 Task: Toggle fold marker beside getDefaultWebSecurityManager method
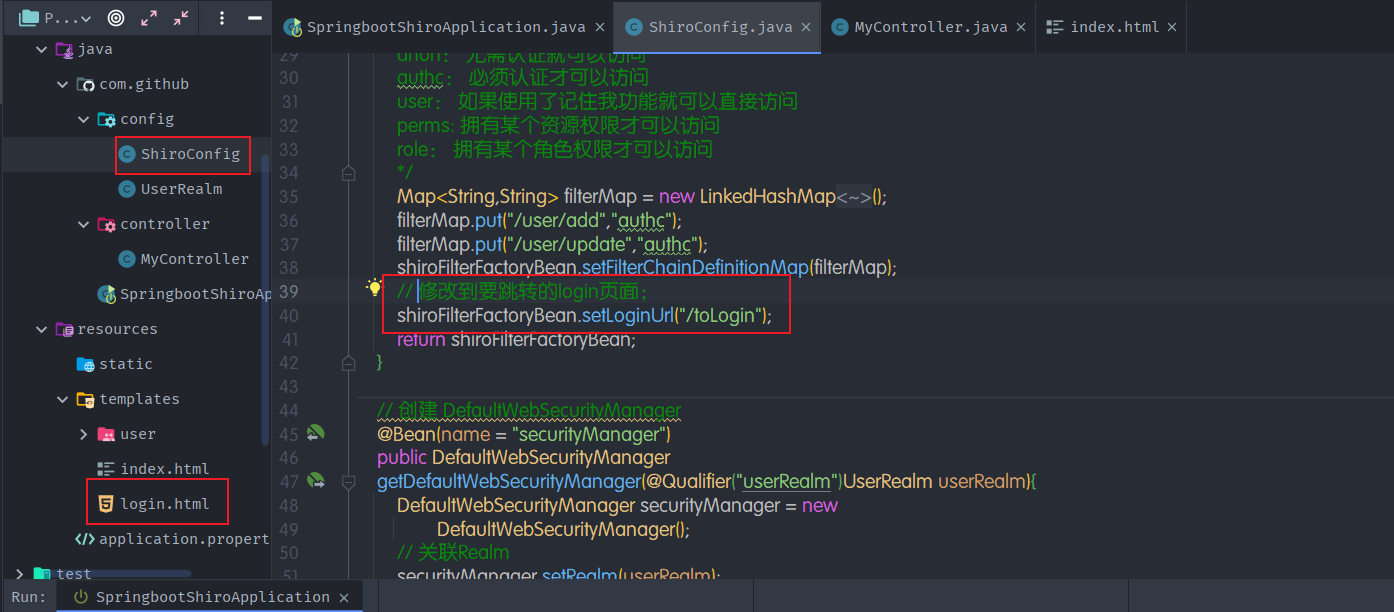coord(348,481)
